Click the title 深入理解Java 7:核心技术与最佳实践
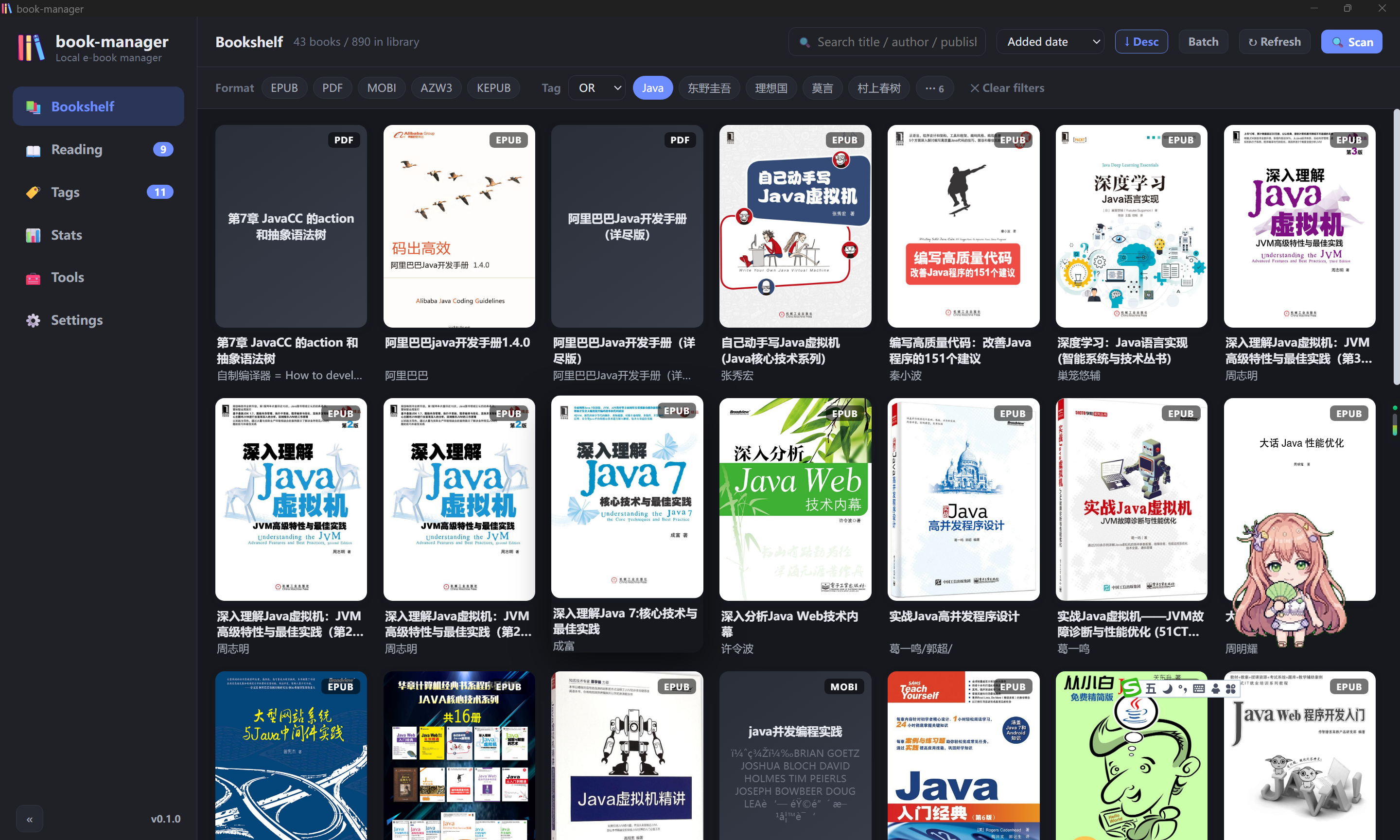 click(x=625, y=621)
